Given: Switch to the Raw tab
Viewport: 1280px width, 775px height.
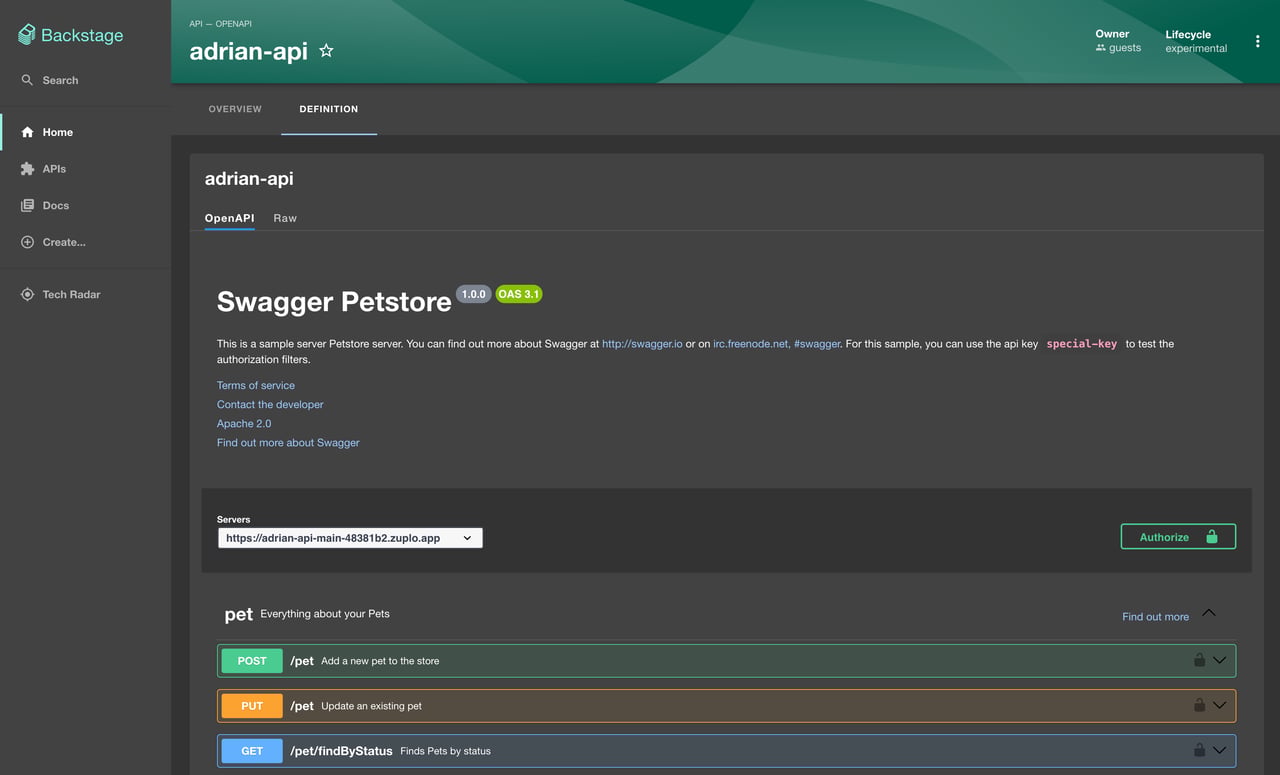Looking at the screenshot, I should click(285, 218).
